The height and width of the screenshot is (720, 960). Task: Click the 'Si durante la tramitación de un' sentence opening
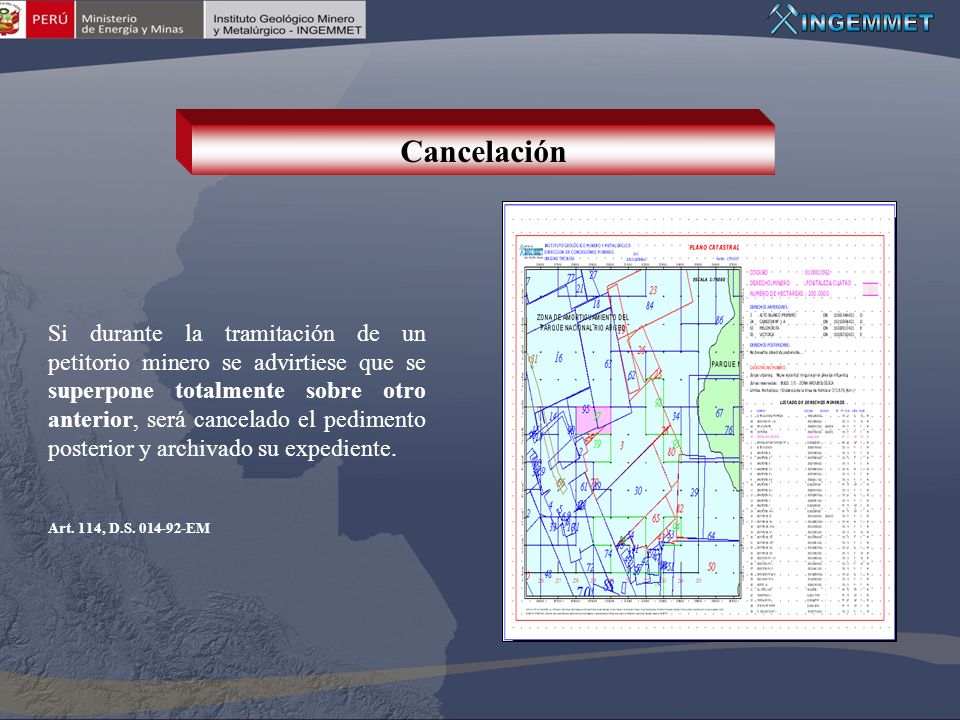point(236,334)
